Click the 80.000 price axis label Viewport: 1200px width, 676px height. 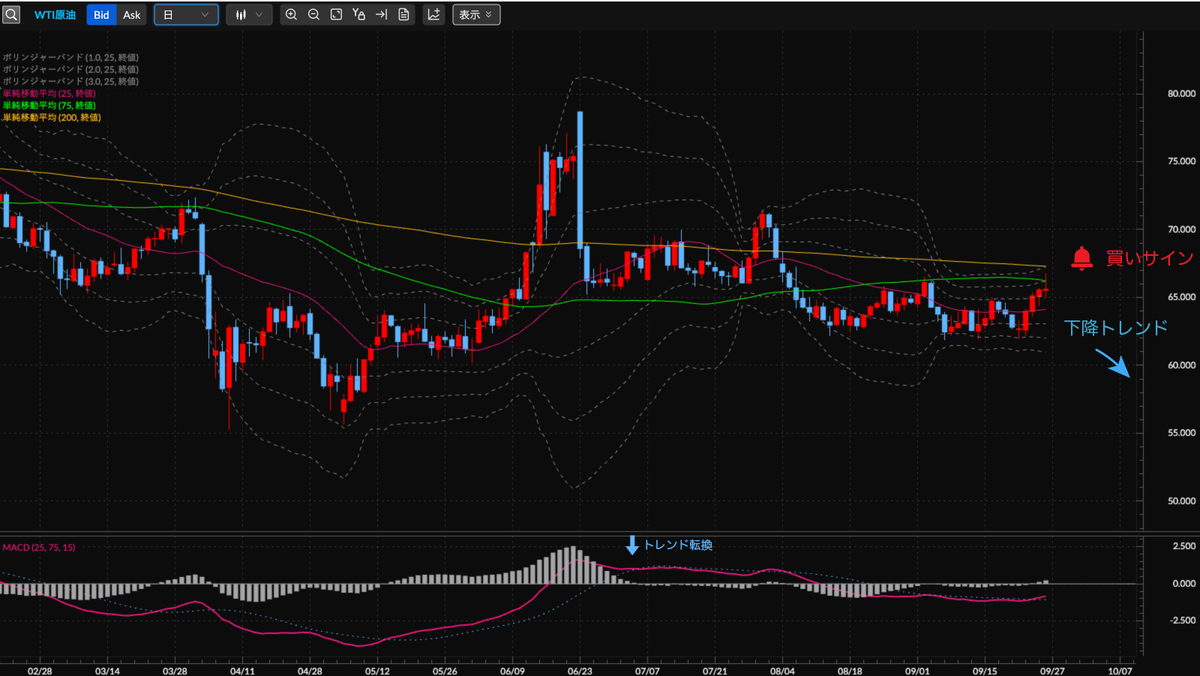(1181, 94)
